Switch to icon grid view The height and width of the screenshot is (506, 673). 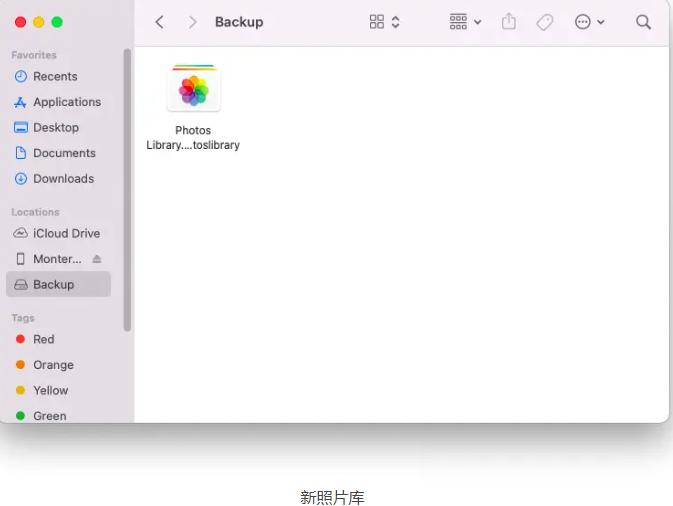[376, 22]
